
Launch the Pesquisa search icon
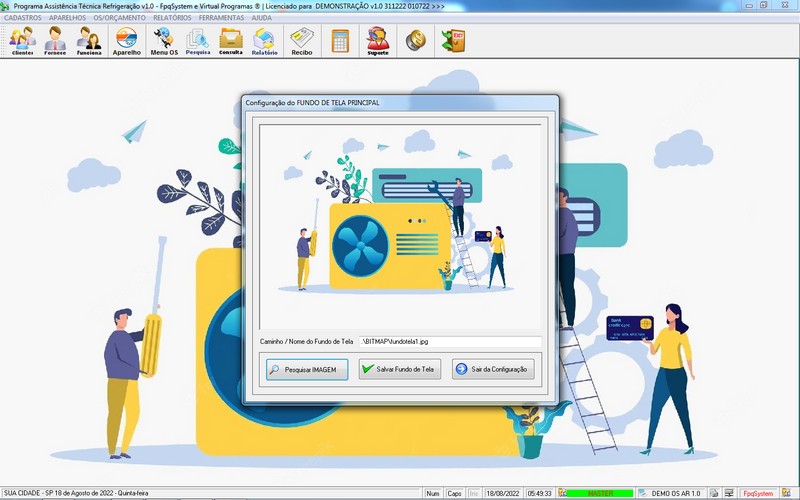pyautogui.click(x=198, y=41)
